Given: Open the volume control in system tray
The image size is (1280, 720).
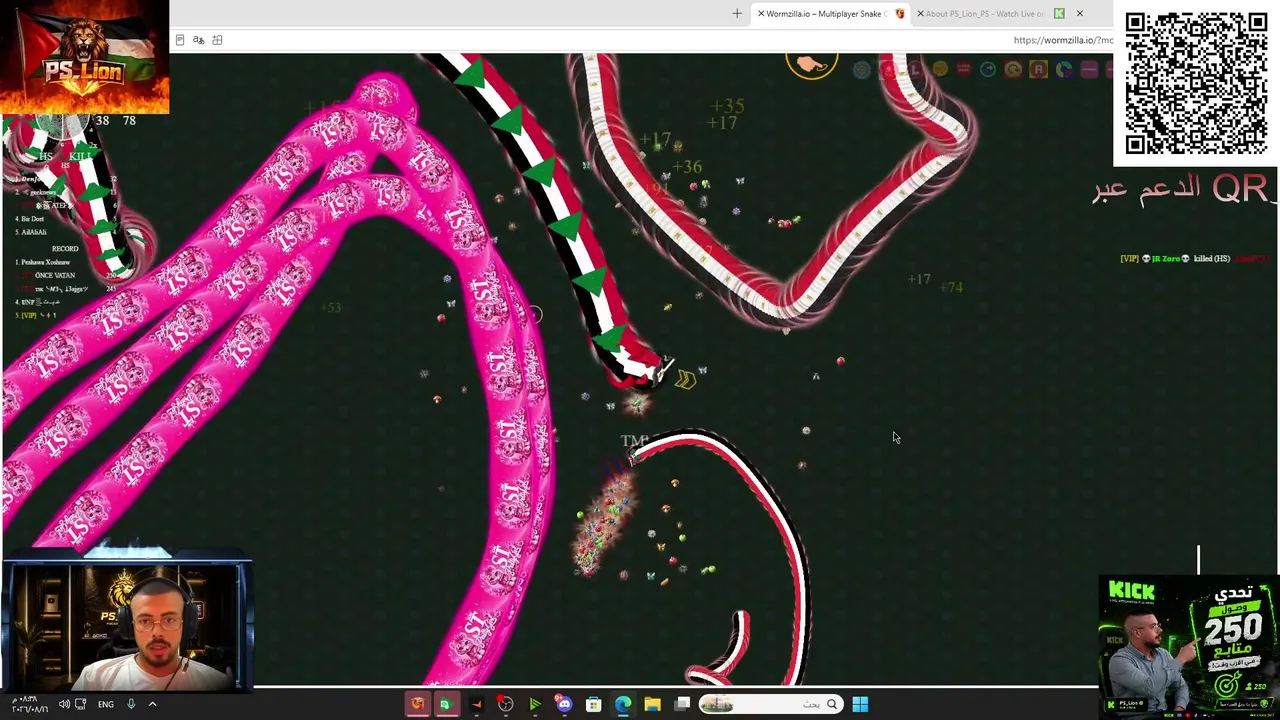Looking at the screenshot, I should [64, 704].
